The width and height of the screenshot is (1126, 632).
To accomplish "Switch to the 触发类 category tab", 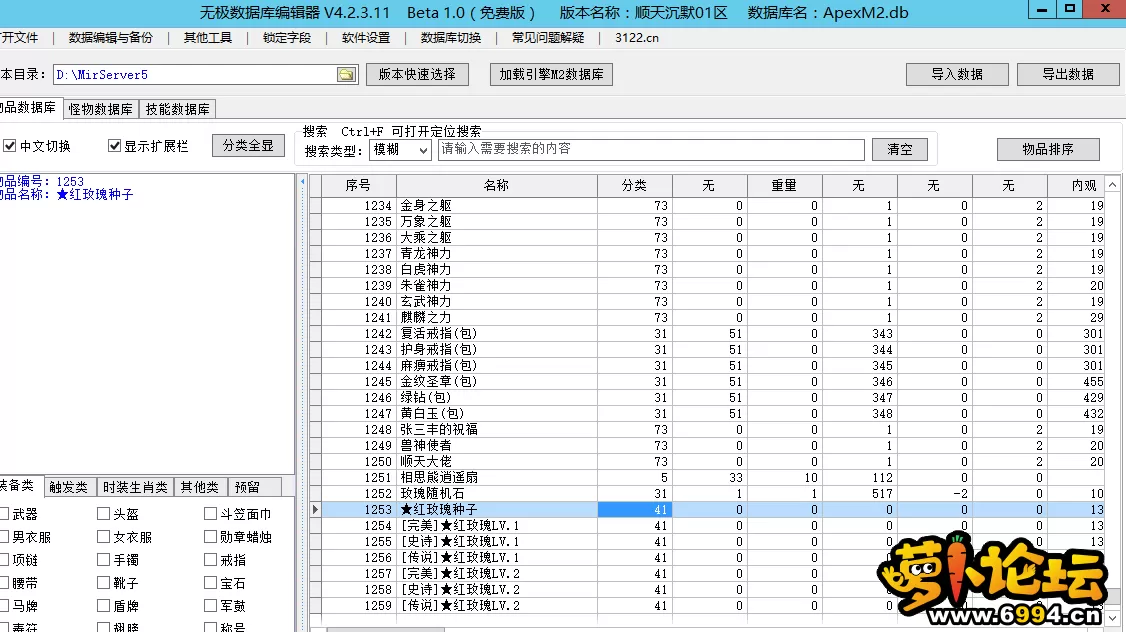I will [69, 487].
